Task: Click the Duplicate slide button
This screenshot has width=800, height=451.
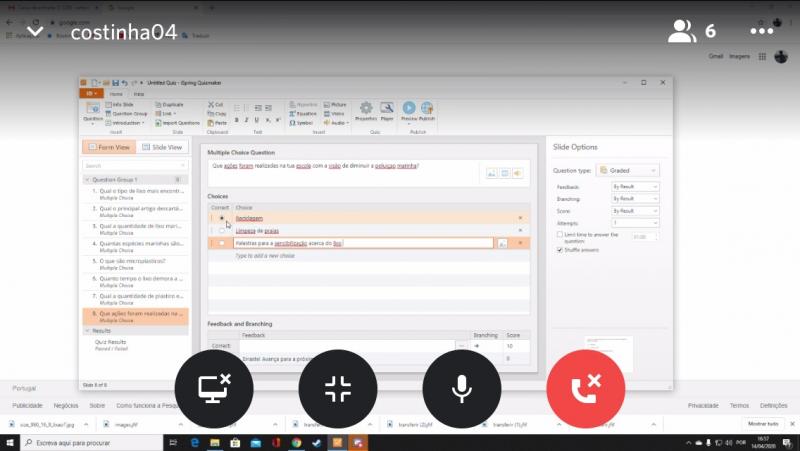Action: [171, 104]
